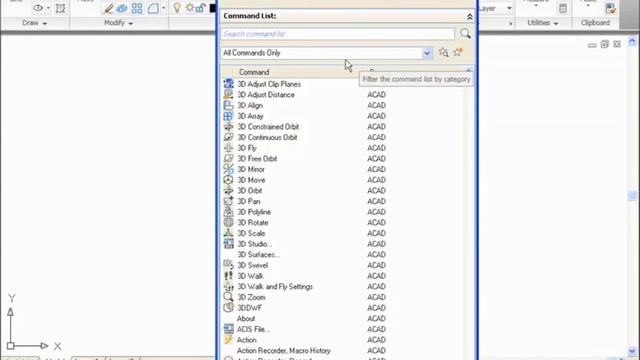Select the Action Recorder, Macro History row
This screenshot has width=640, height=360.
point(343,350)
